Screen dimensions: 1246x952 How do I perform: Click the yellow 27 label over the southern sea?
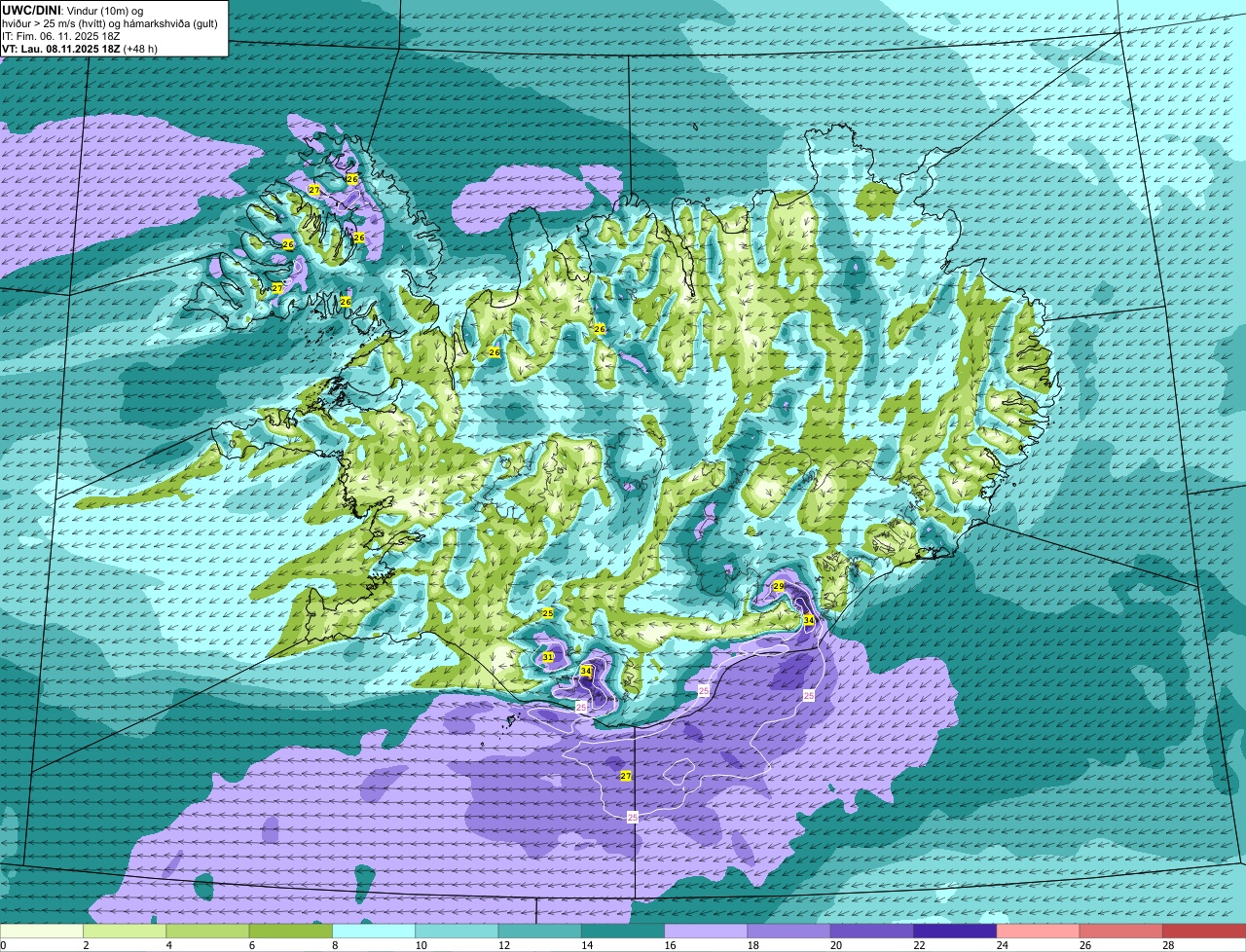626,776
